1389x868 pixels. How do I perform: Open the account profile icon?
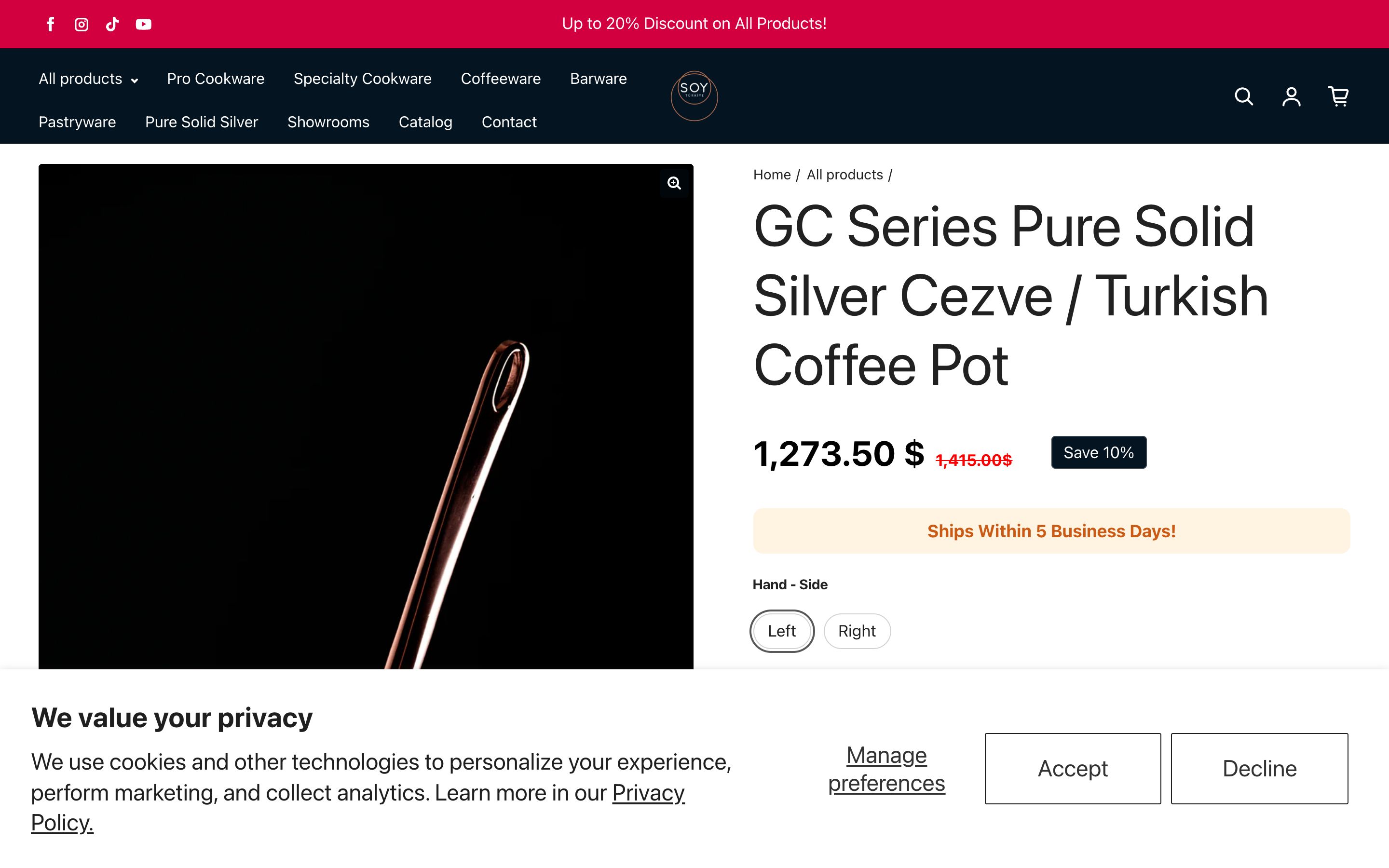[1291, 96]
